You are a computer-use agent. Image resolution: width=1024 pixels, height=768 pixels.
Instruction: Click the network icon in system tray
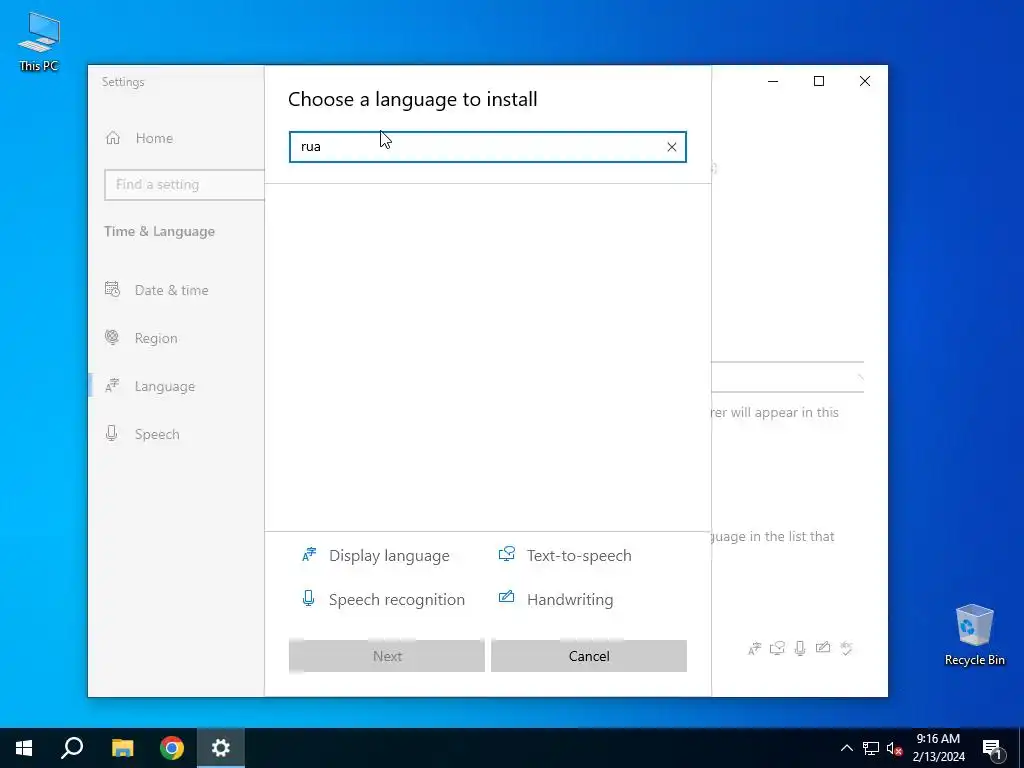pyautogui.click(x=871, y=748)
